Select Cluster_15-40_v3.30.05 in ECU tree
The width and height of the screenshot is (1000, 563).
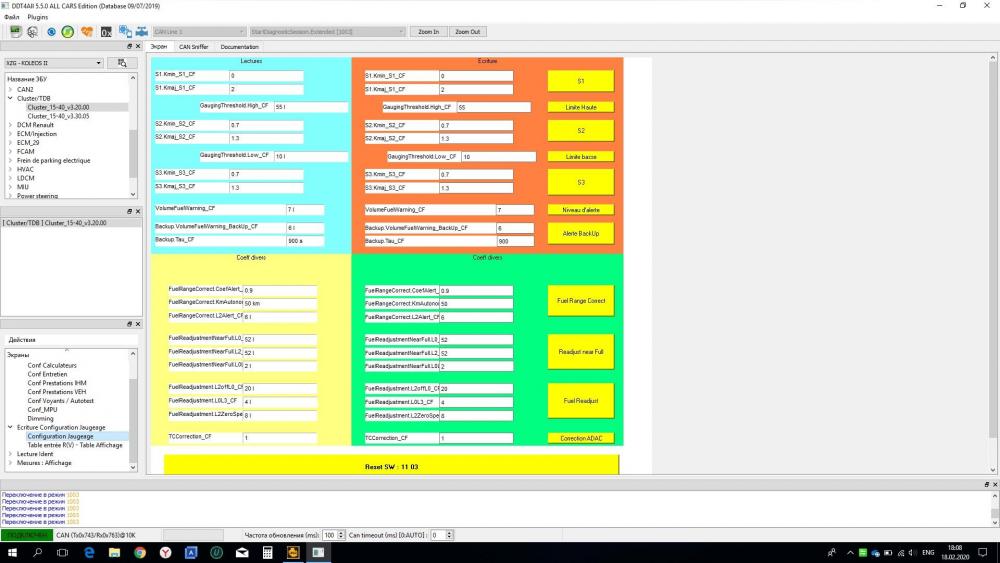58,116
